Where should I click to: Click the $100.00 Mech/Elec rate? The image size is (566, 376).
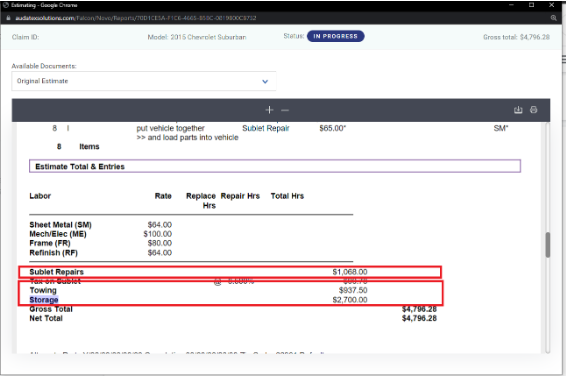158,234
